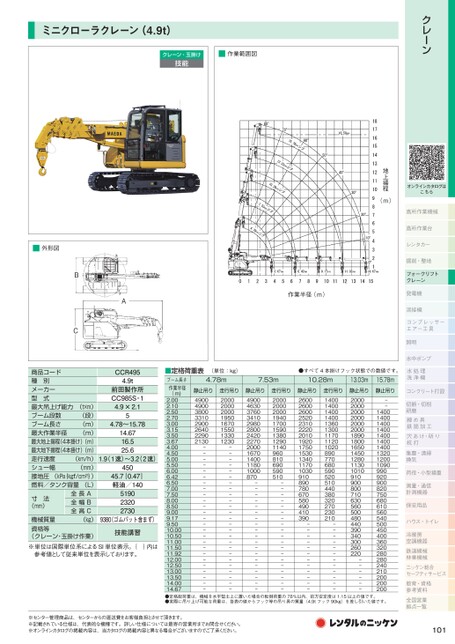Click the overall length A value 5190
This screenshot has height=644, width=455.
(127, 494)
